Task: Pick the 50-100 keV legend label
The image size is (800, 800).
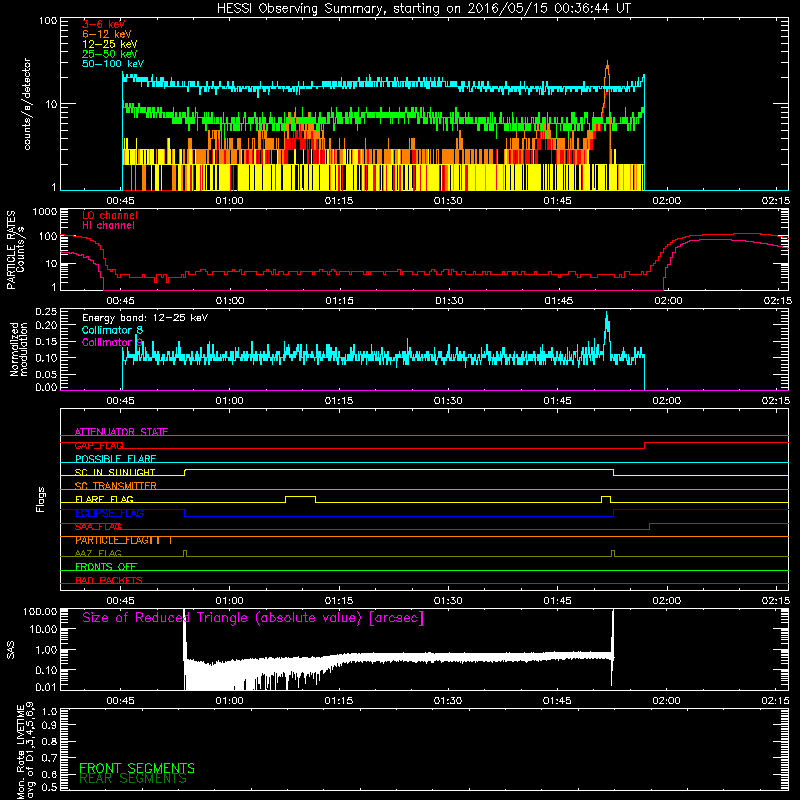Action: point(113,64)
